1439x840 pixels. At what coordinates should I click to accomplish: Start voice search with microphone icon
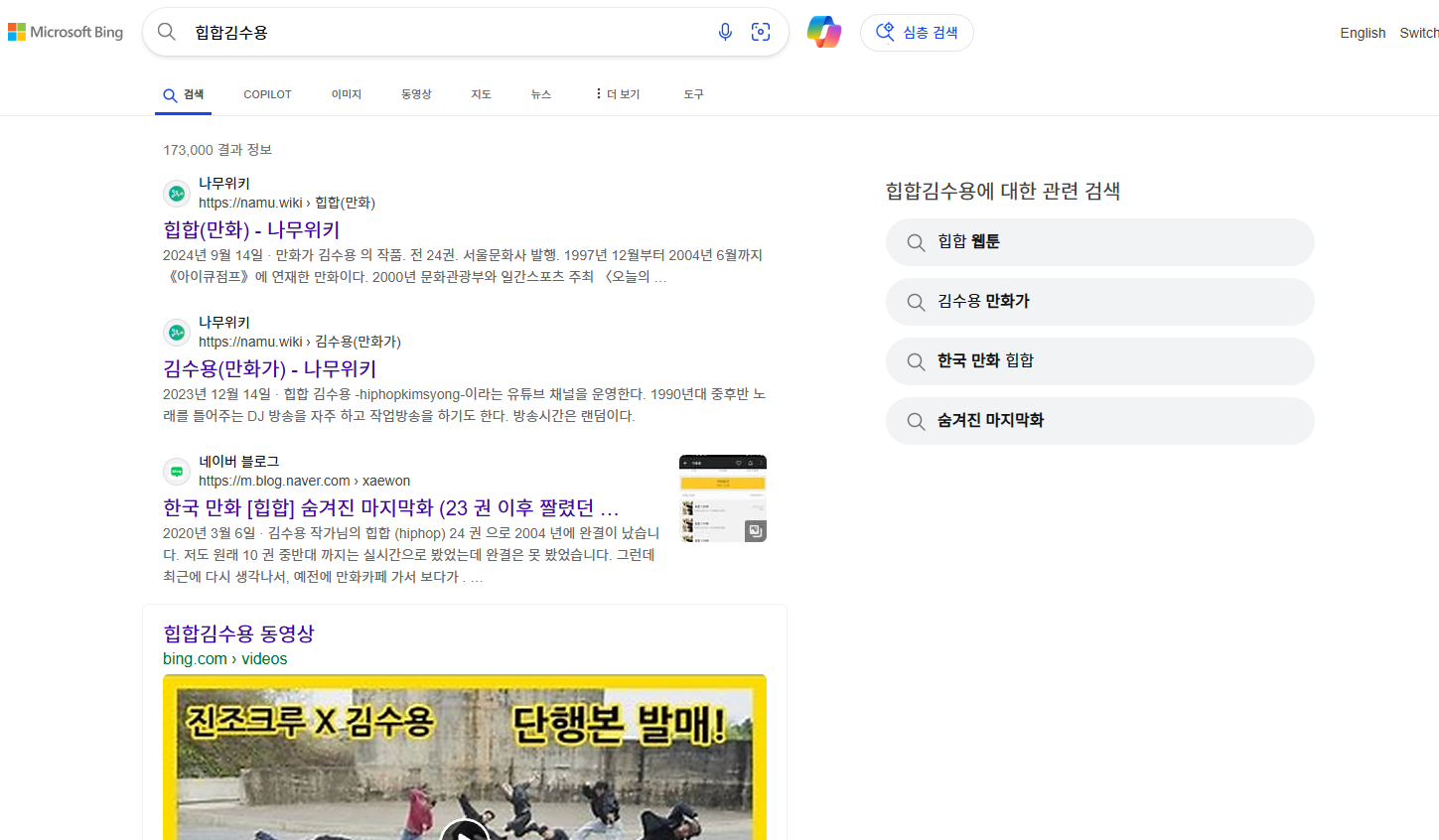coord(725,32)
